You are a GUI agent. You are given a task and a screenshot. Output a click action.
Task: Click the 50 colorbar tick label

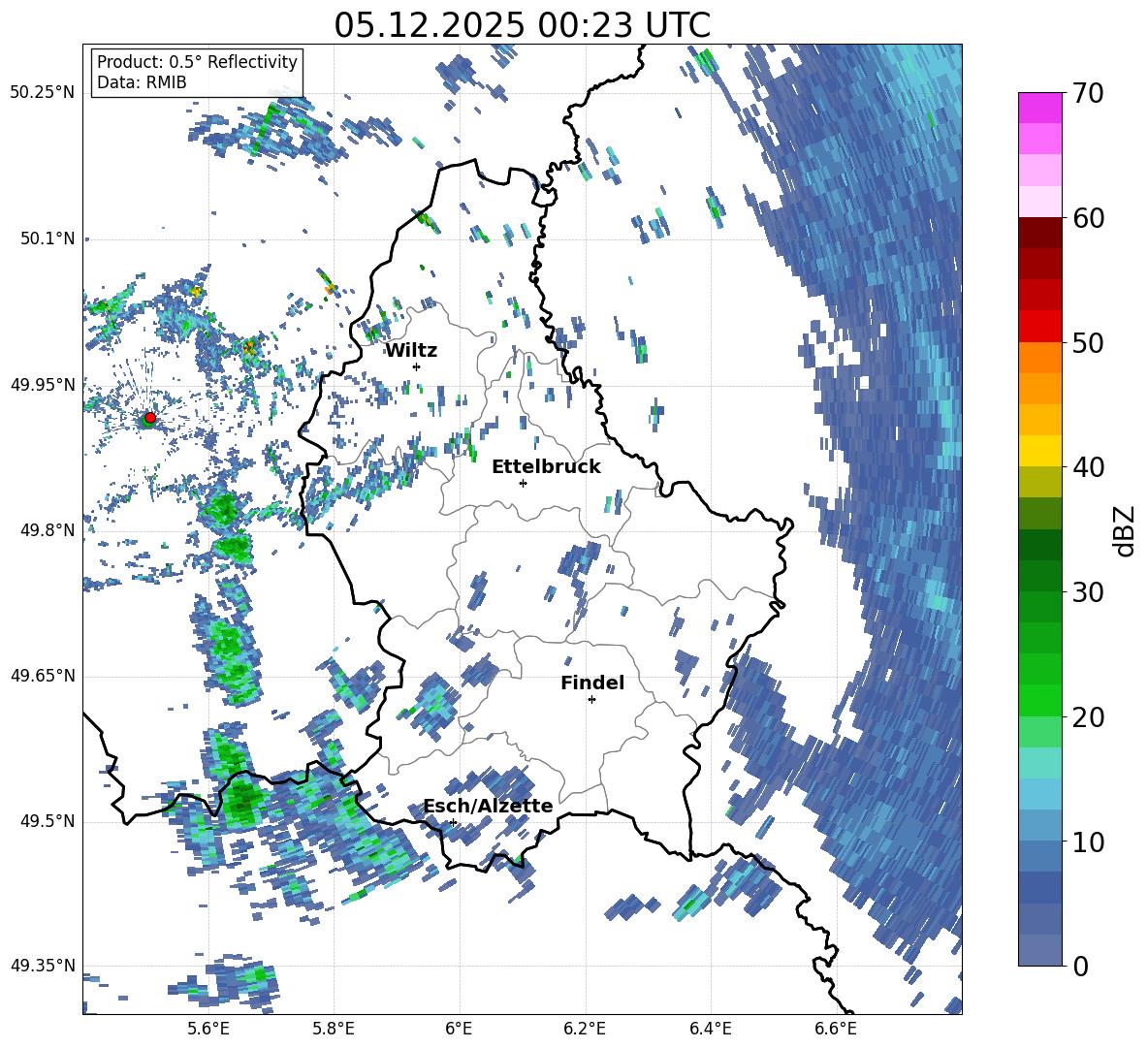click(1088, 343)
